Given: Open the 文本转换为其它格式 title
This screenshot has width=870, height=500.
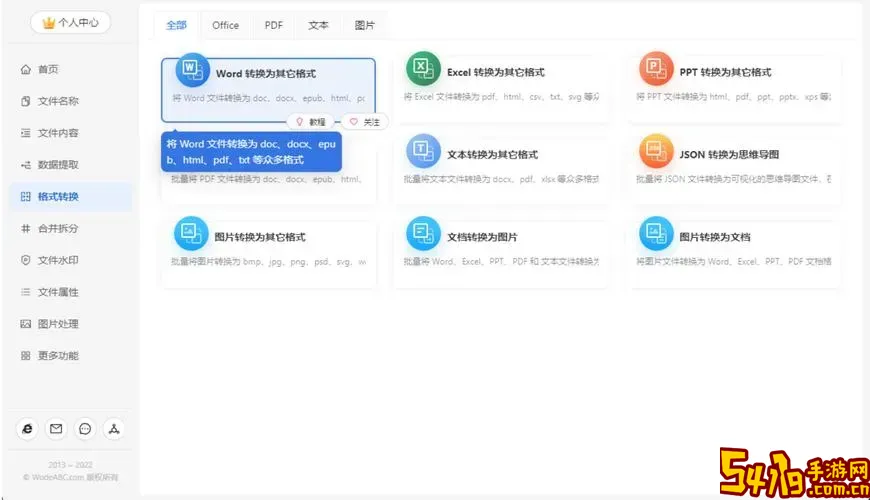Looking at the screenshot, I should pos(492,155).
